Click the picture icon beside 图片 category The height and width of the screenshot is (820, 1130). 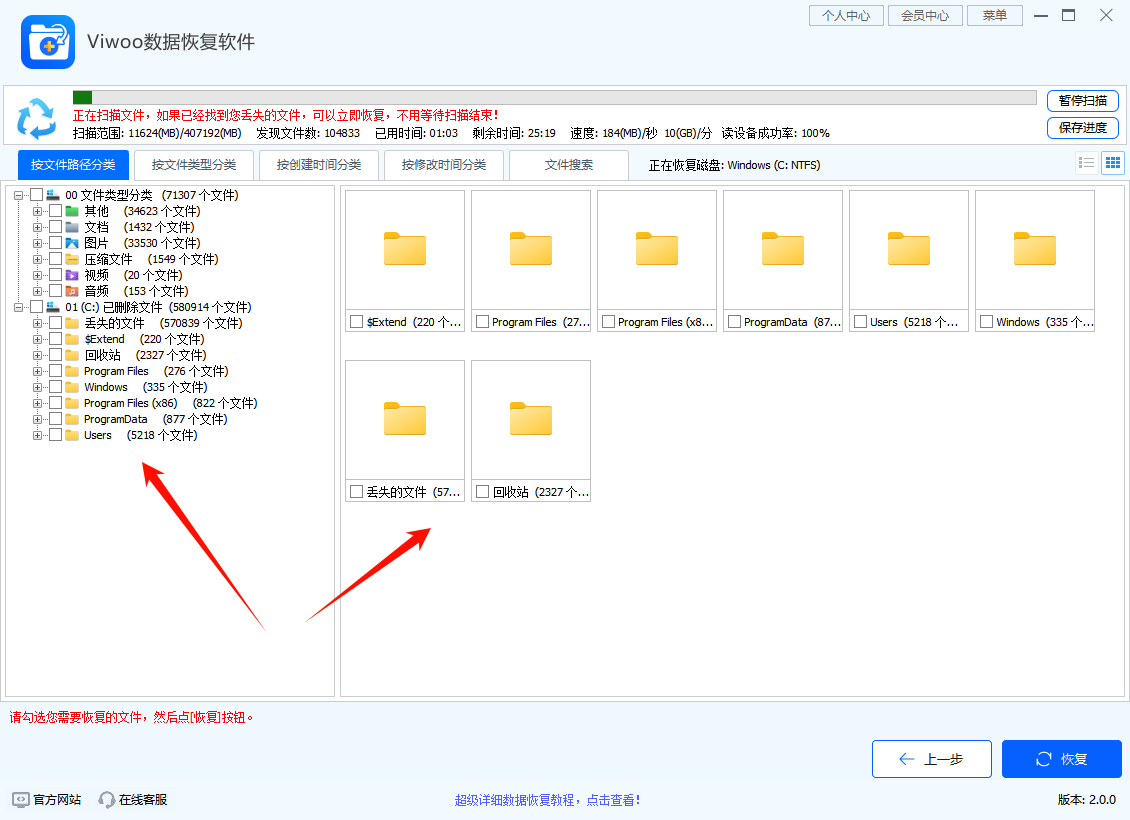click(73, 243)
